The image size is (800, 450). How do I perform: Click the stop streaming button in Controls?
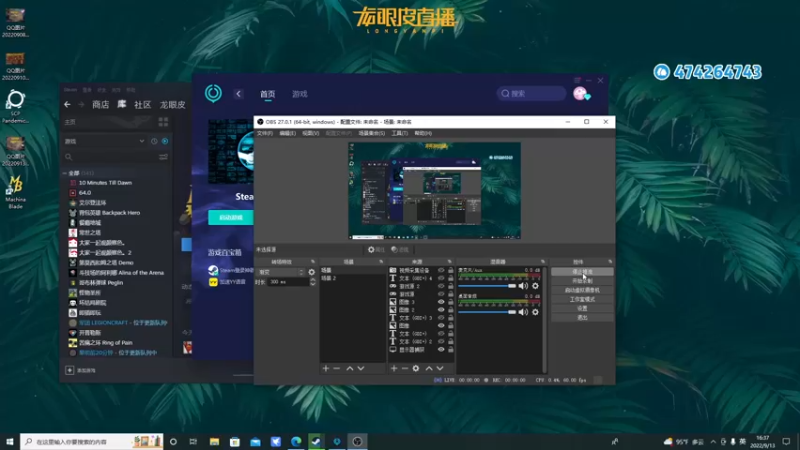tap(582, 272)
